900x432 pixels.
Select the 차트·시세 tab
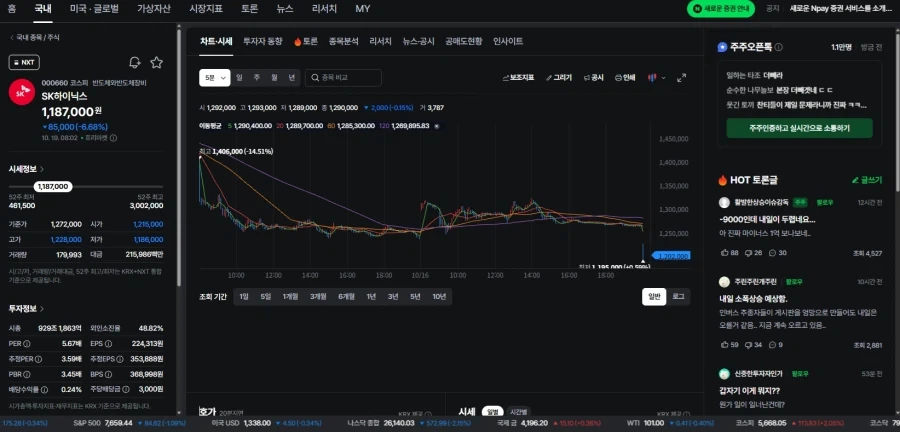click(x=216, y=41)
